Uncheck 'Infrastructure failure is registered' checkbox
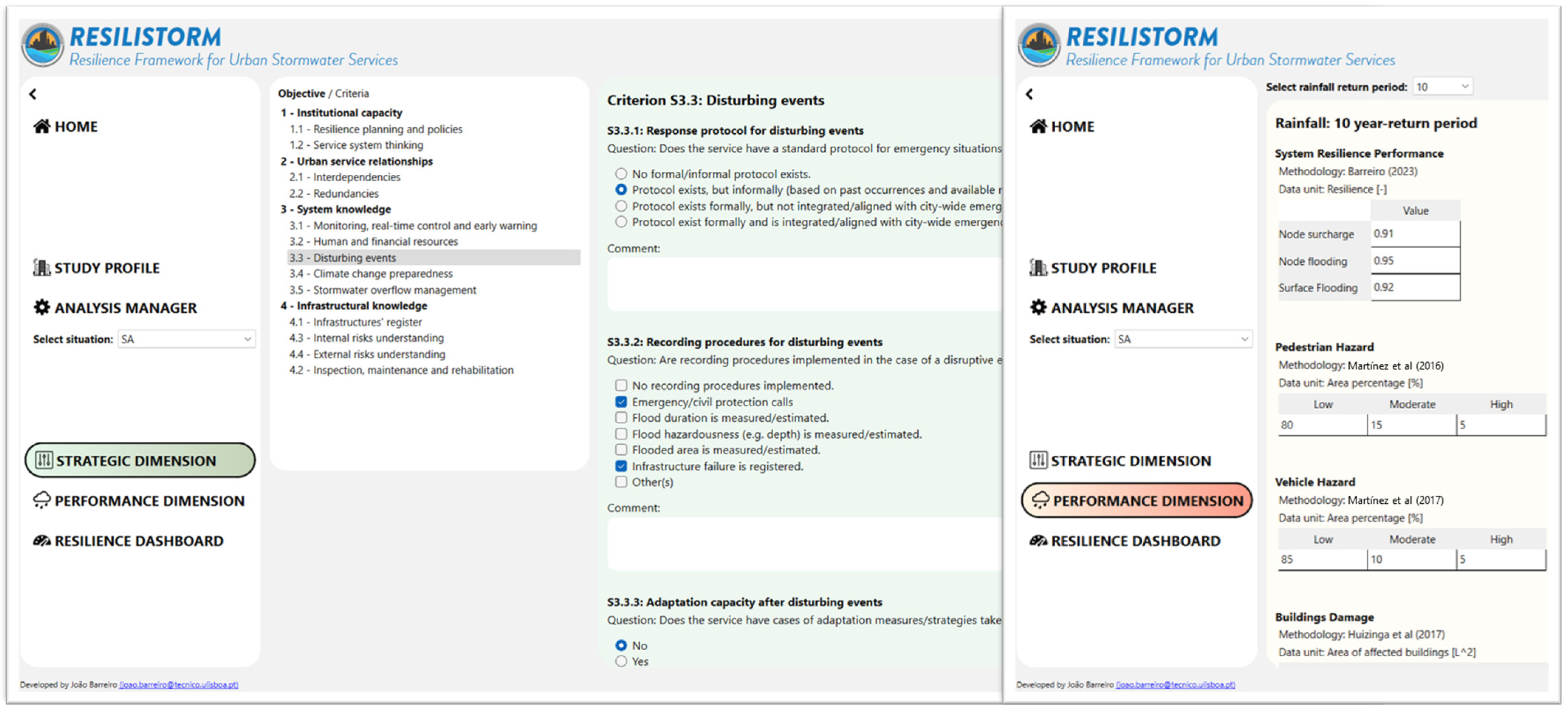 [x=621, y=466]
